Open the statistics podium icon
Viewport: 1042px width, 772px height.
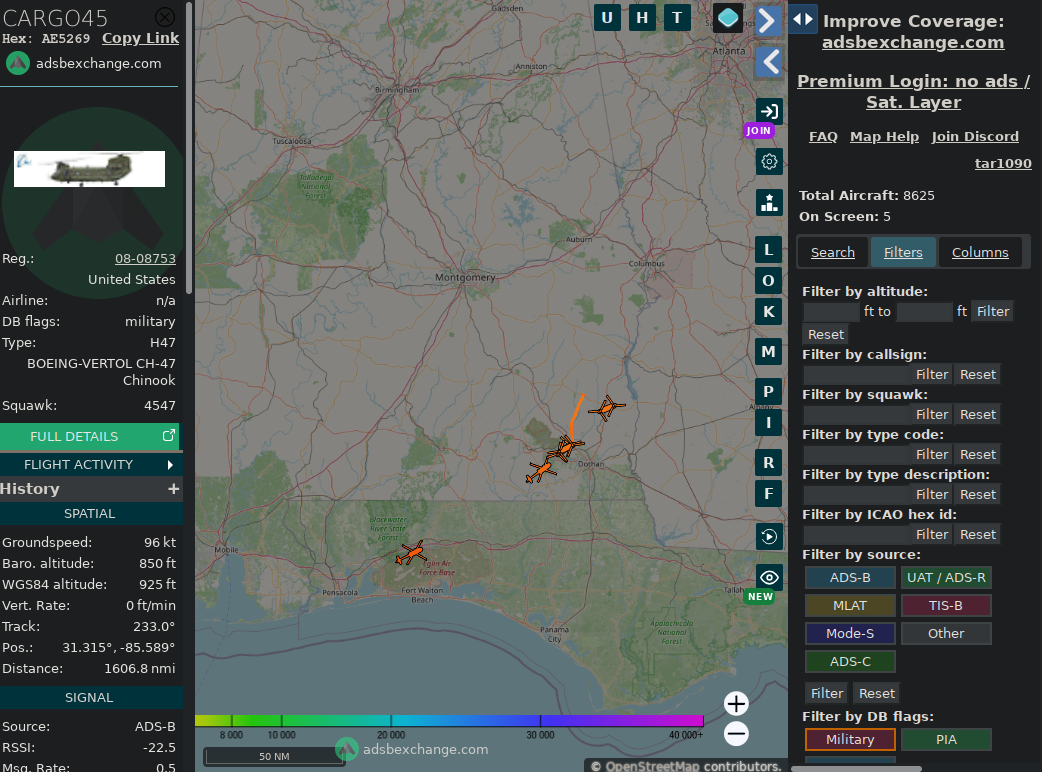click(769, 203)
